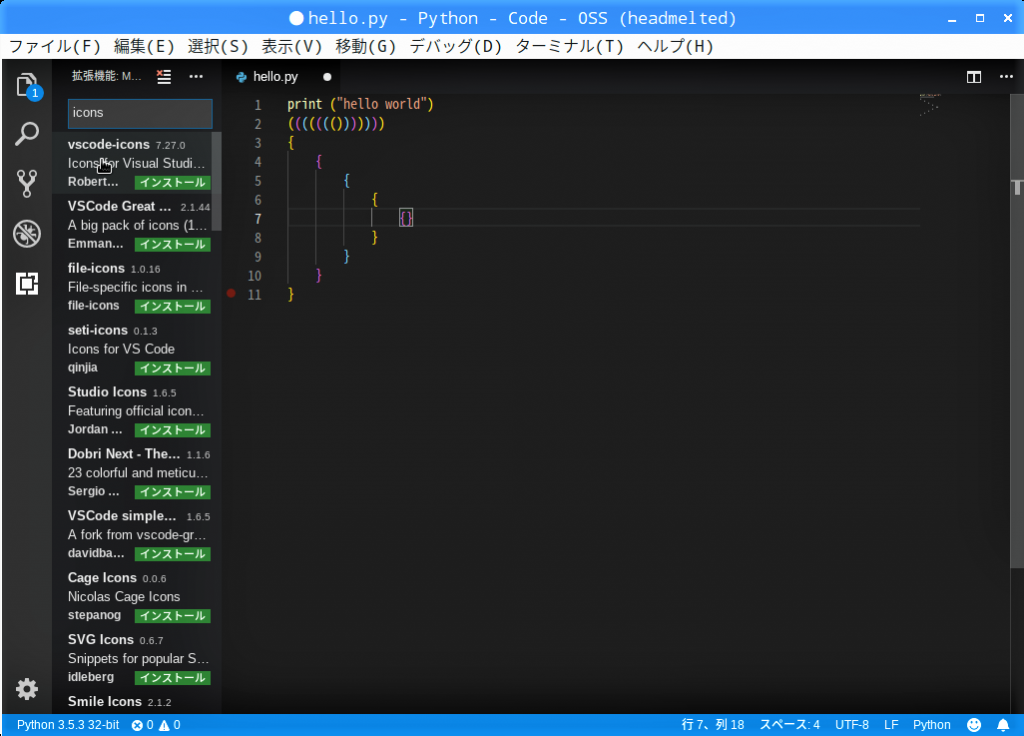Split the editor to the side
This screenshot has width=1024, height=736.
point(974,77)
